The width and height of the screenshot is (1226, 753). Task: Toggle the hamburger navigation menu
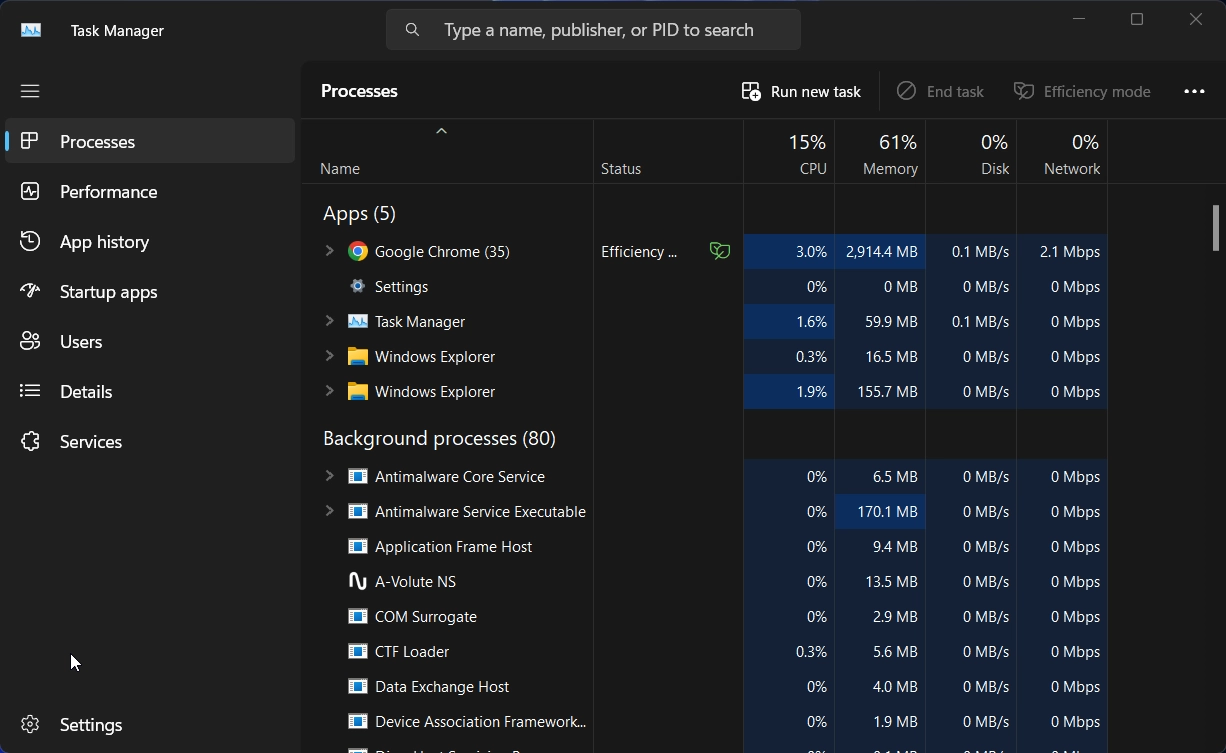click(x=30, y=91)
